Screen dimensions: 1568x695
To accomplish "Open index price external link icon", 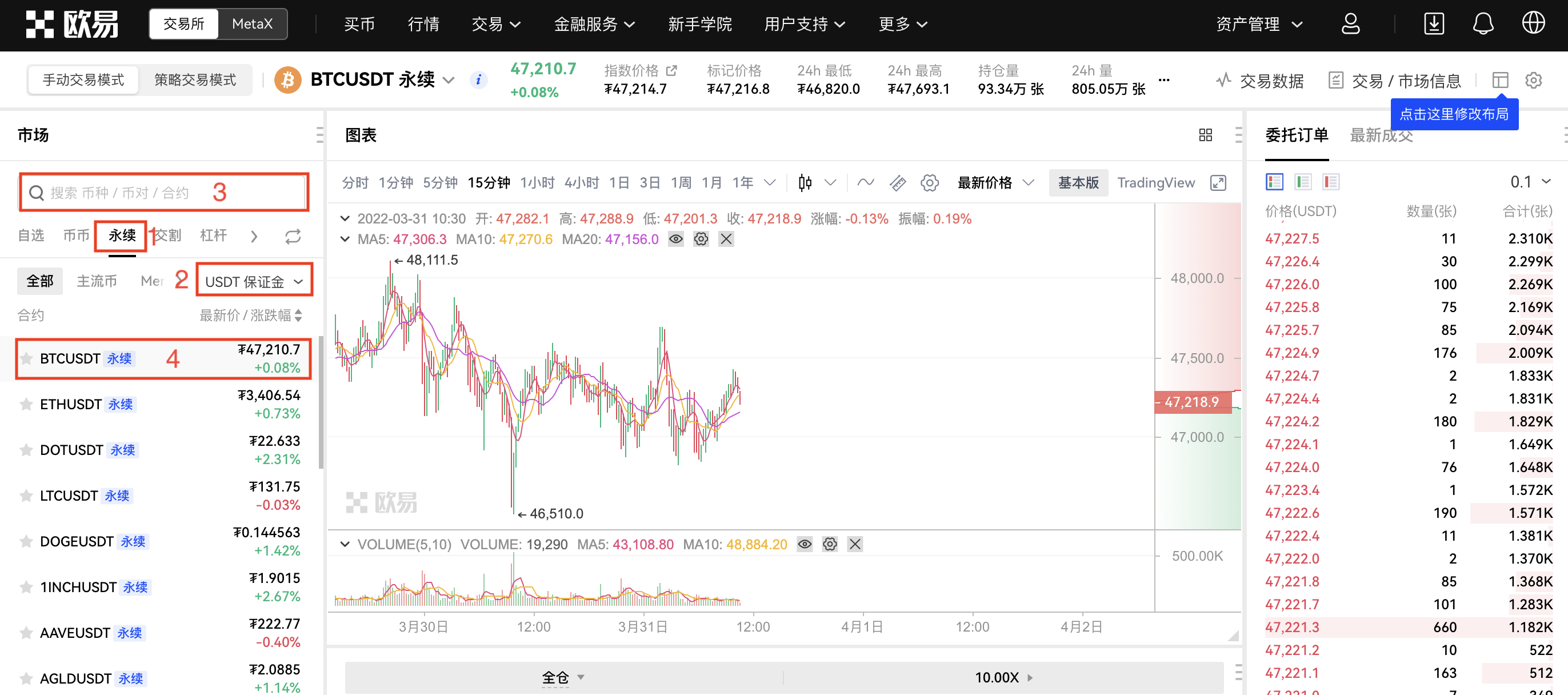I will [671, 71].
